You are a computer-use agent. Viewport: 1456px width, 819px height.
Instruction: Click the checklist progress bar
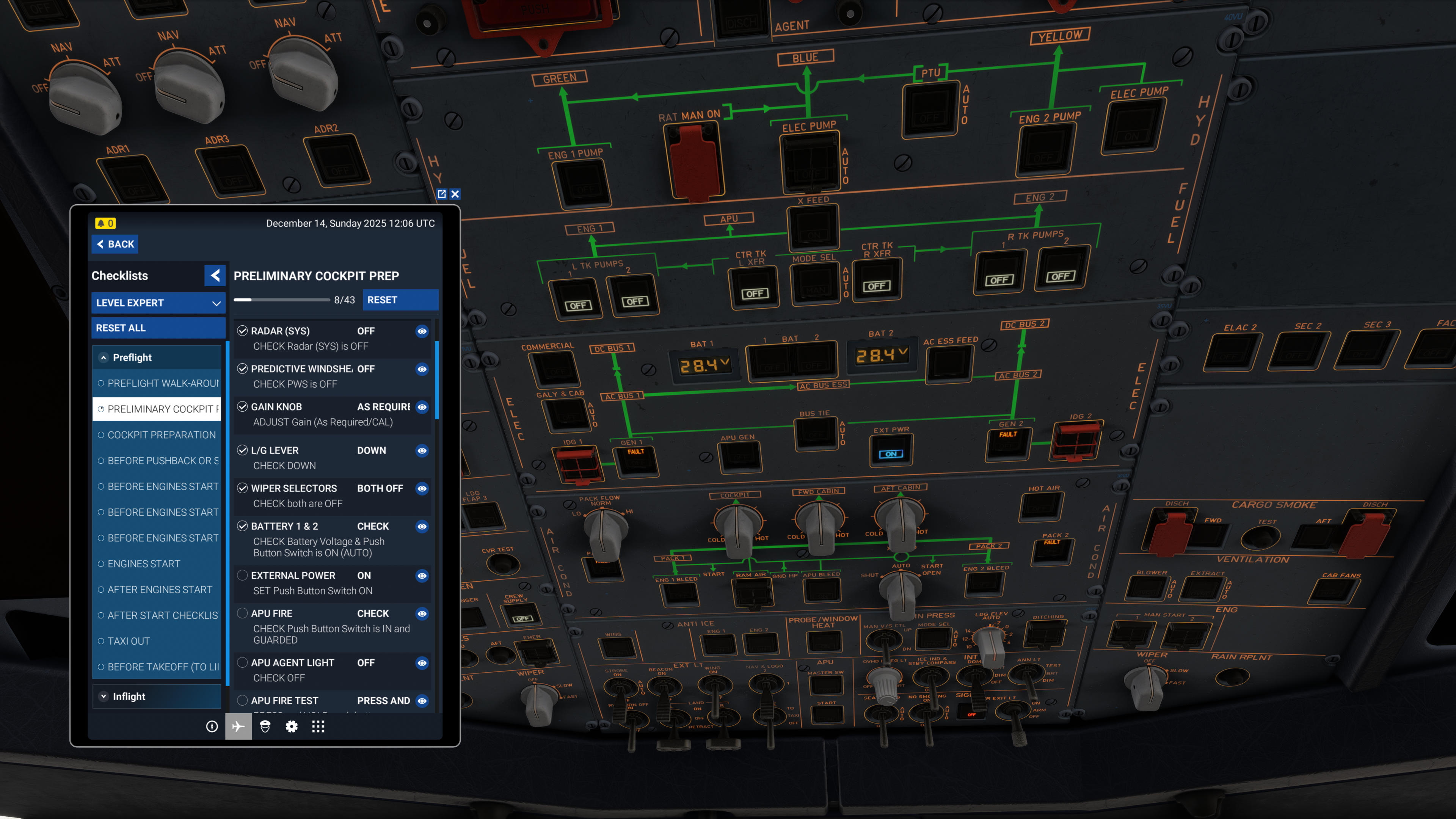(x=281, y=300)
